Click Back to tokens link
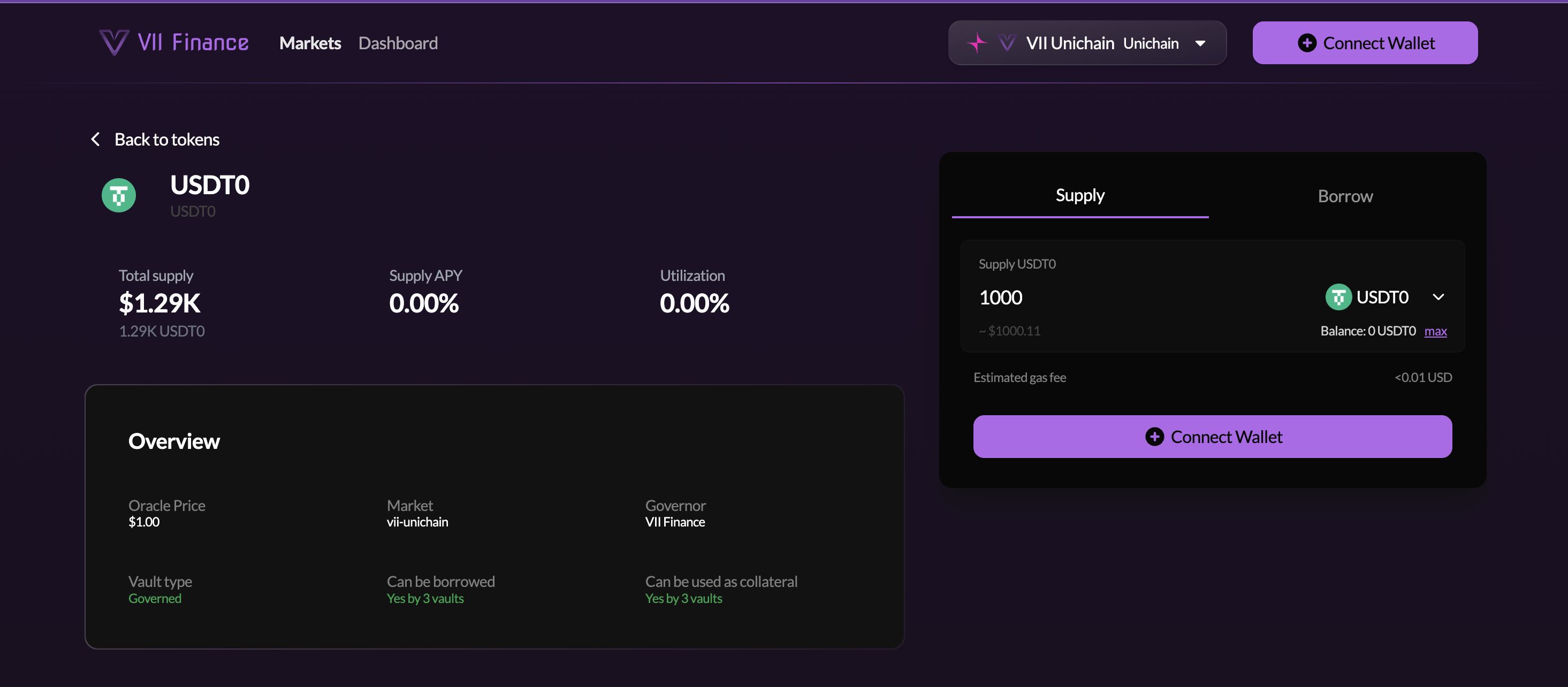The width and height of the screenshot is (1568, 687). (x=166, y=139)
